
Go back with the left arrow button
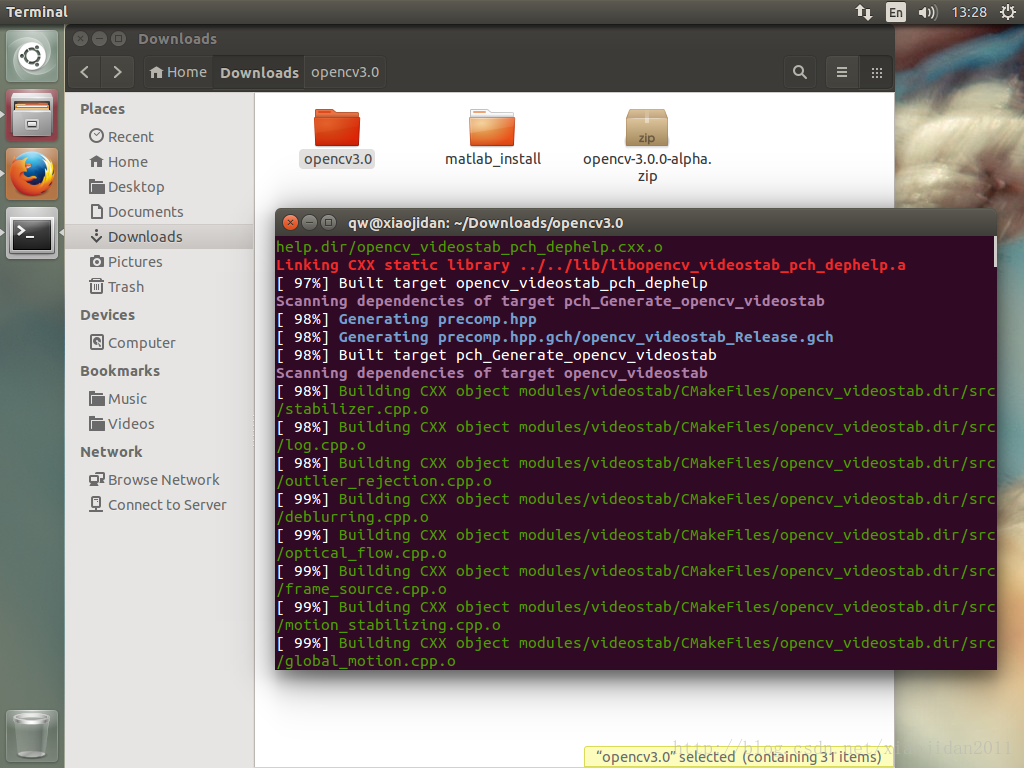tap(85, 72)
